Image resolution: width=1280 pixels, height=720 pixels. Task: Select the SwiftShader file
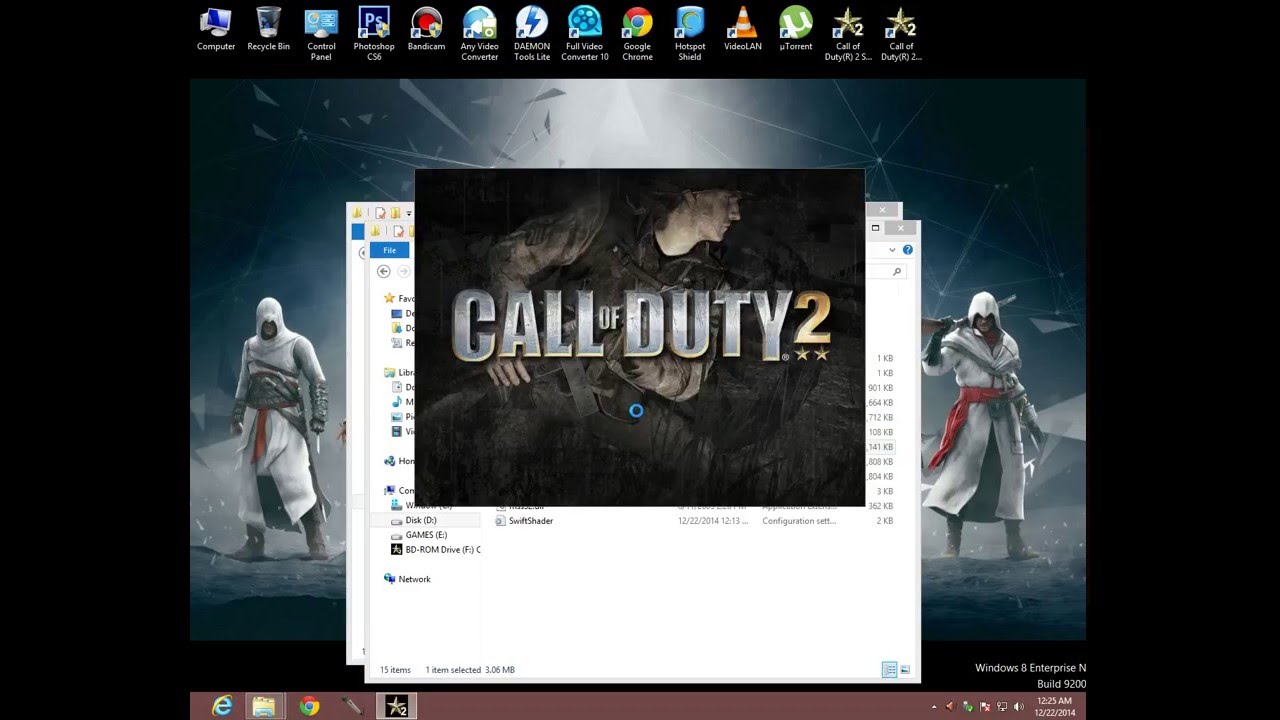tap(530, 521)
